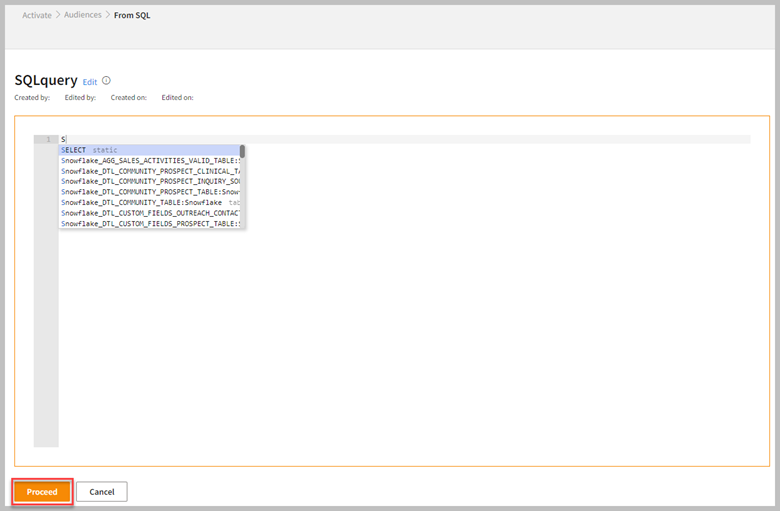Click the info icon next to SQLquery
This screenshot has width=780, height=511.
pyautogui.click(x=107, y=81)
